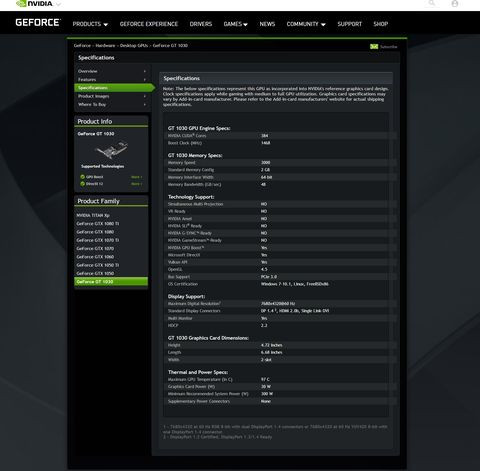Open GeForce GTX 1070 product page
The width and height of the screenshot is (480, 471).
click(x=95, y=249)
